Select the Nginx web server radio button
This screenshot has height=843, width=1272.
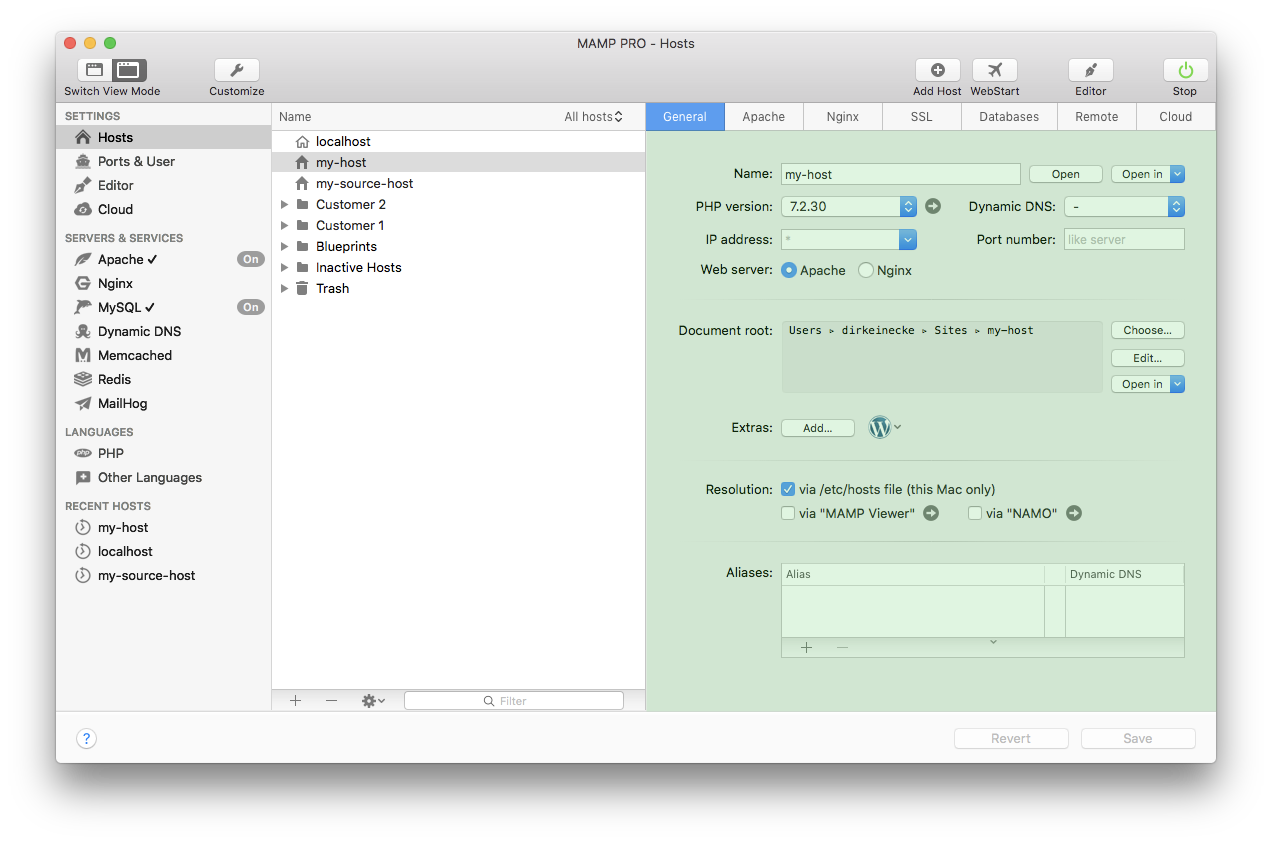pos(866,270)
